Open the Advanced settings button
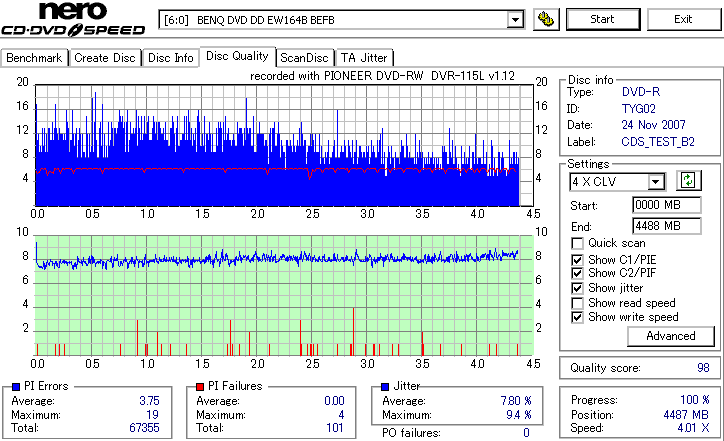The height and width of the screenshot is (441, 724). click(670, 336)
